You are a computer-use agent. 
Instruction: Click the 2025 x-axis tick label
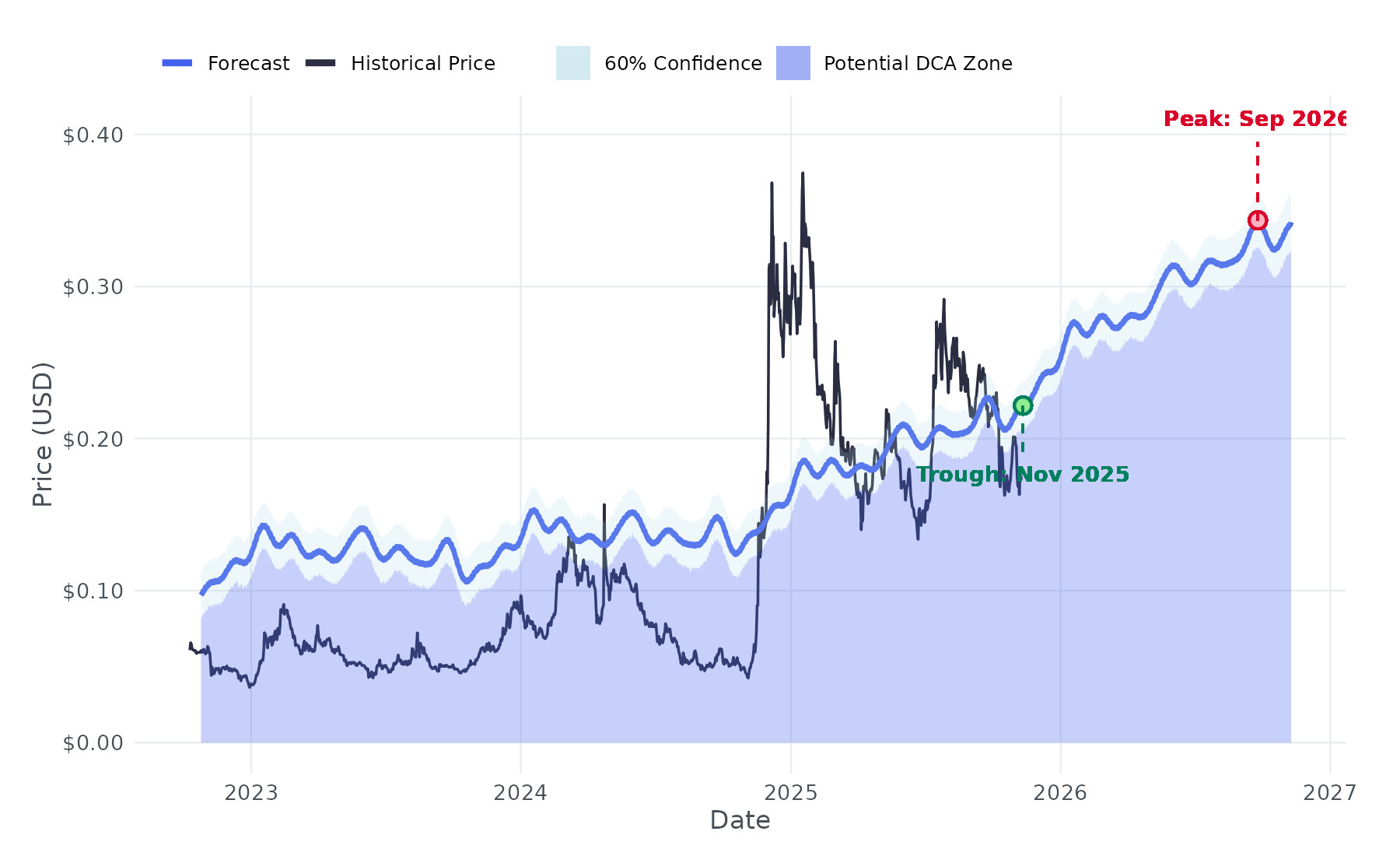[x=791, y=793]
